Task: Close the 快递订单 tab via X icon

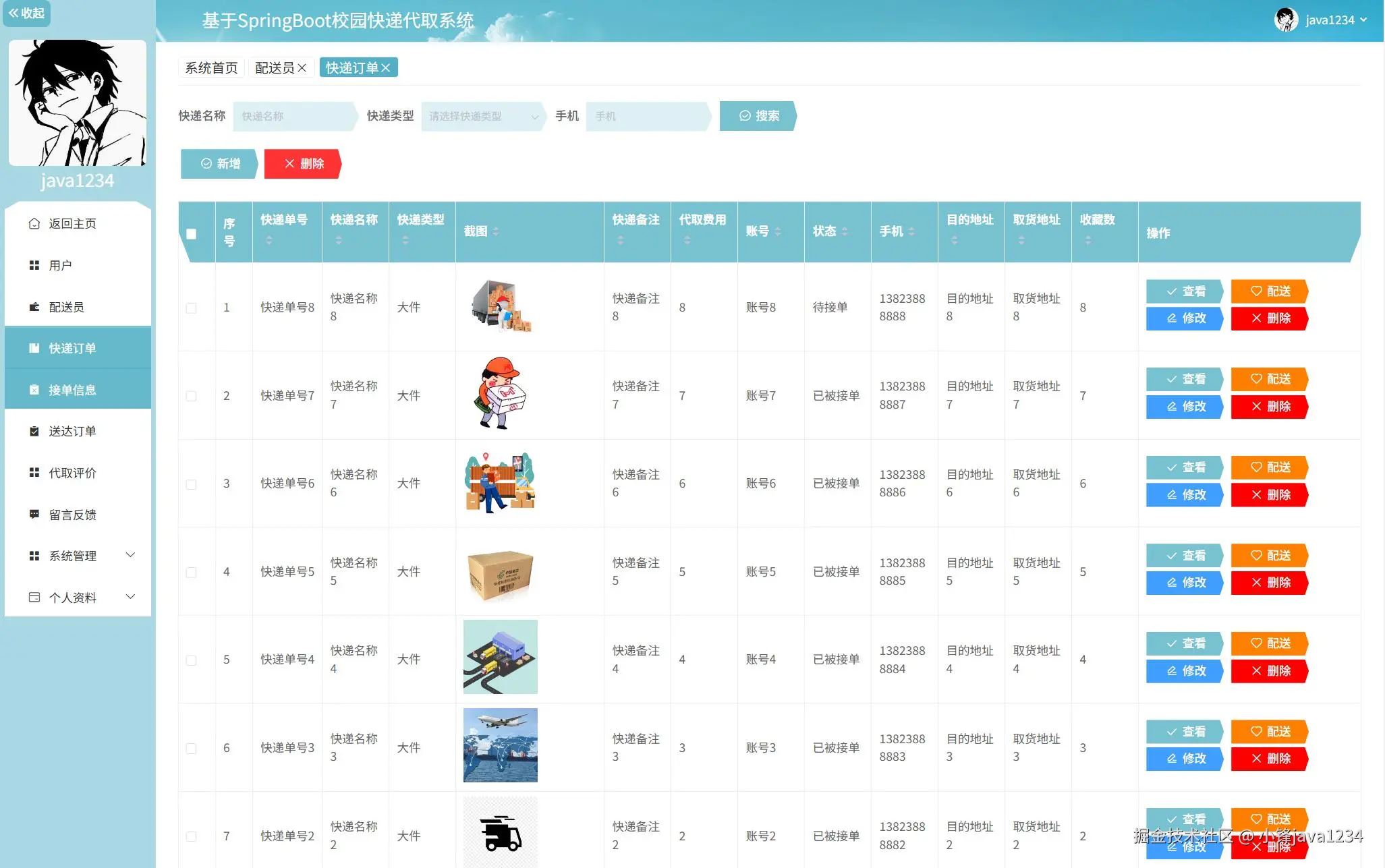Action: [x=386, y=67]
